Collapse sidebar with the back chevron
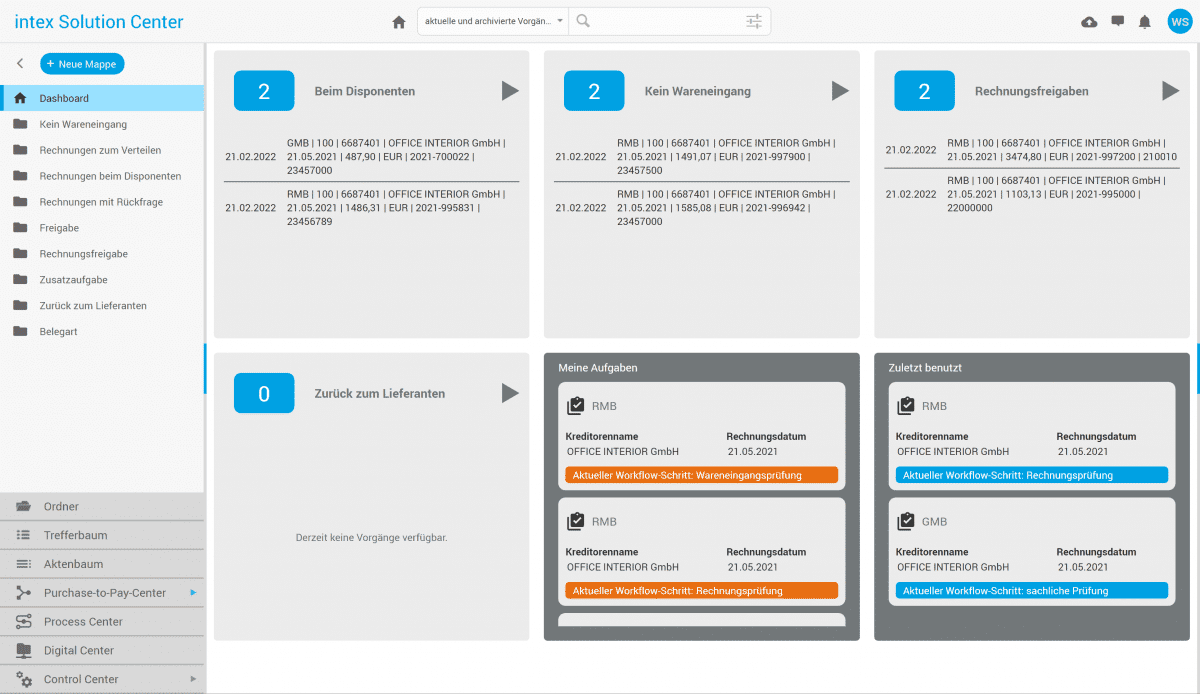This screenshot has height=694, width=1200. pos(20,64)
